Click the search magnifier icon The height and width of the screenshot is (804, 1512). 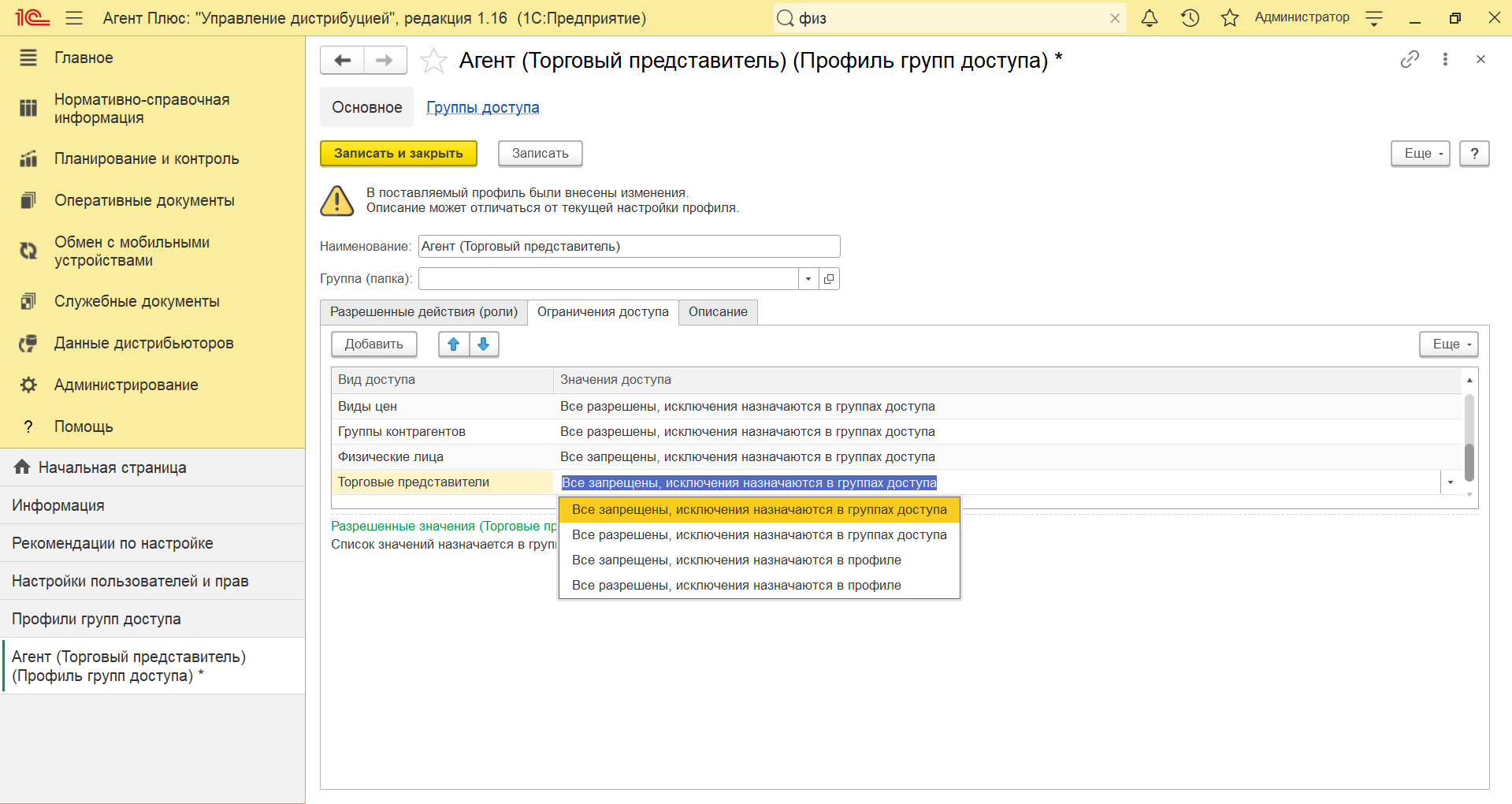[x=785, y=18]
